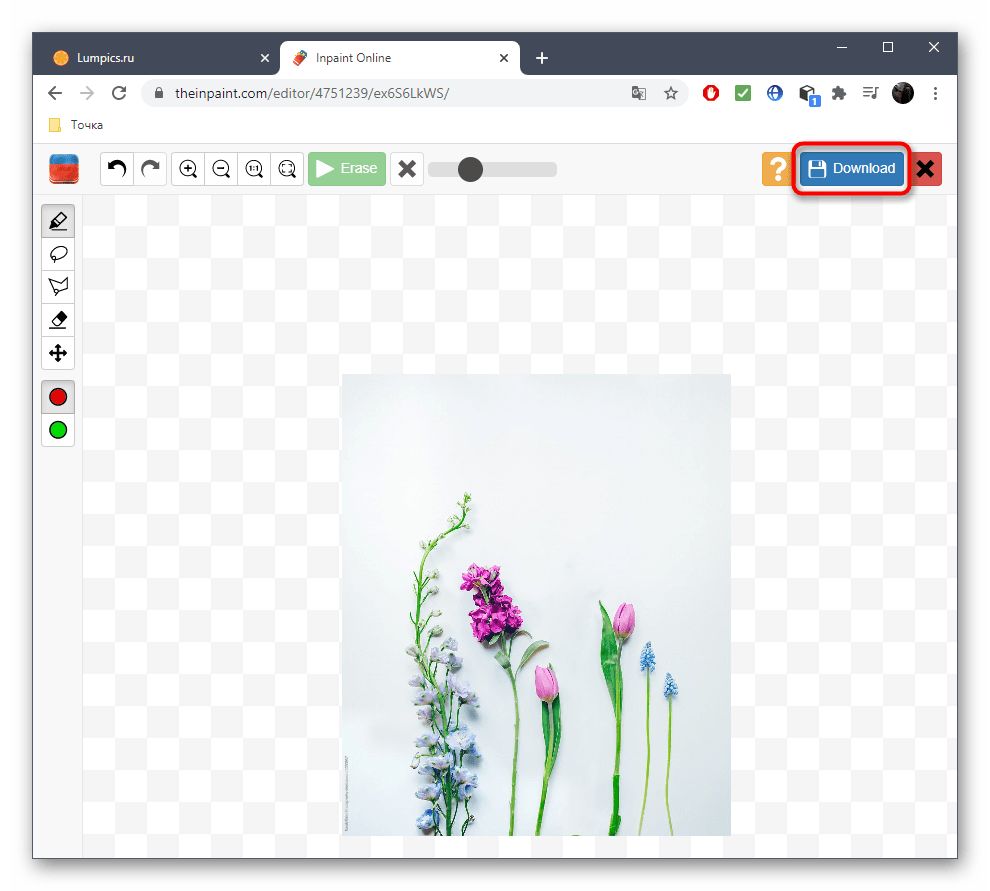This screenshot has height=891, width=990.
Task: Undo the last action
Action: click(x=117, y=169)
